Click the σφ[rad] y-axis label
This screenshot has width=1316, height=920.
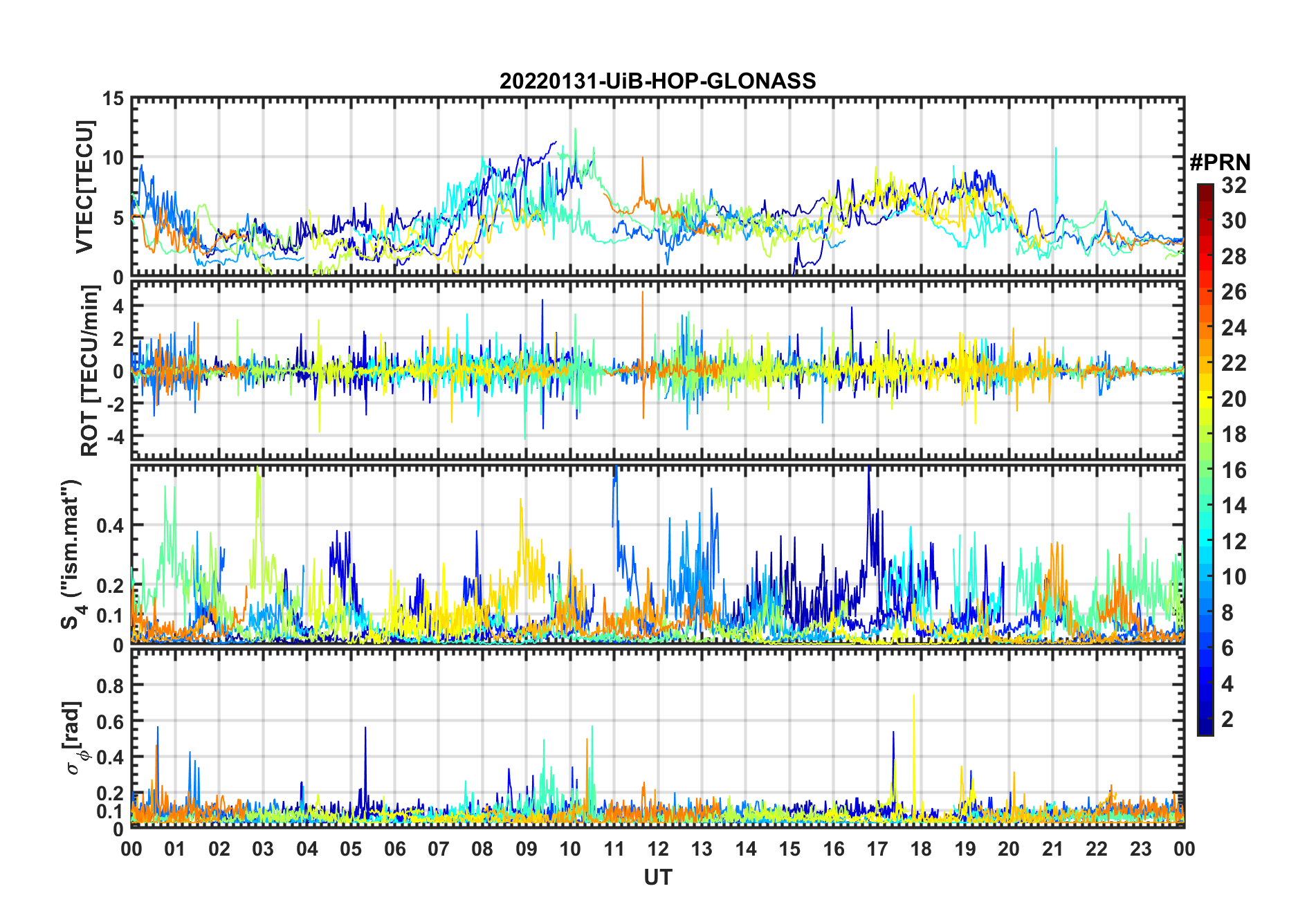pyautogui.click(x=74, y=738)
